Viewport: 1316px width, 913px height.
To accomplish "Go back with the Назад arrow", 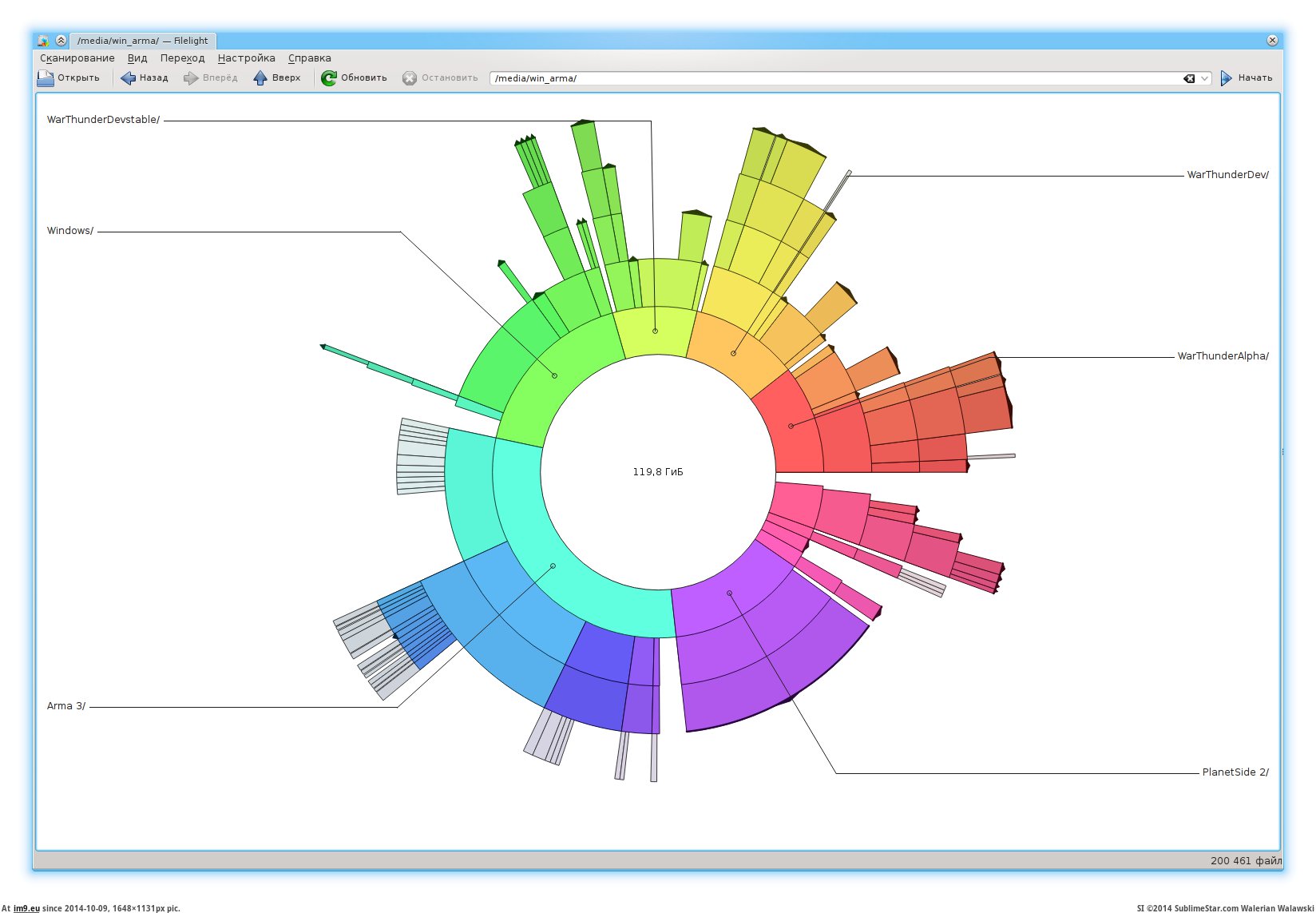I will [x=129, y=78].
